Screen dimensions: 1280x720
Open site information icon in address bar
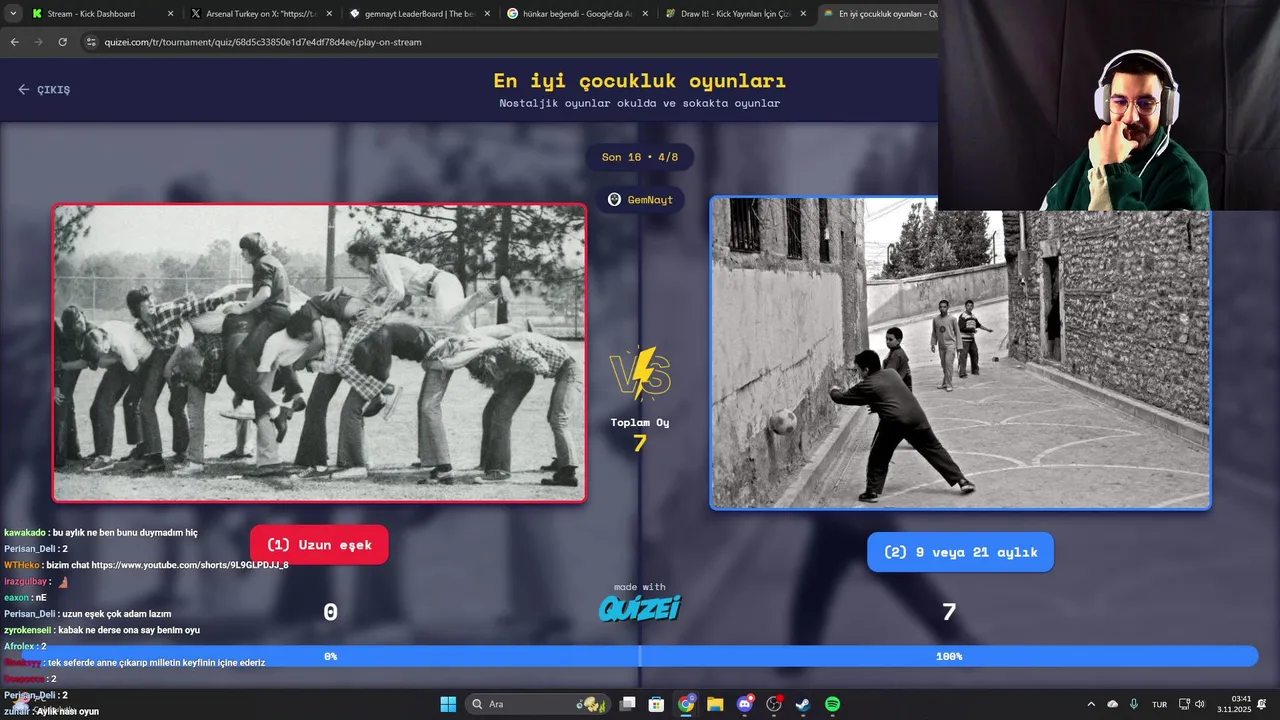pyautogui.click(x=91, y=42)
